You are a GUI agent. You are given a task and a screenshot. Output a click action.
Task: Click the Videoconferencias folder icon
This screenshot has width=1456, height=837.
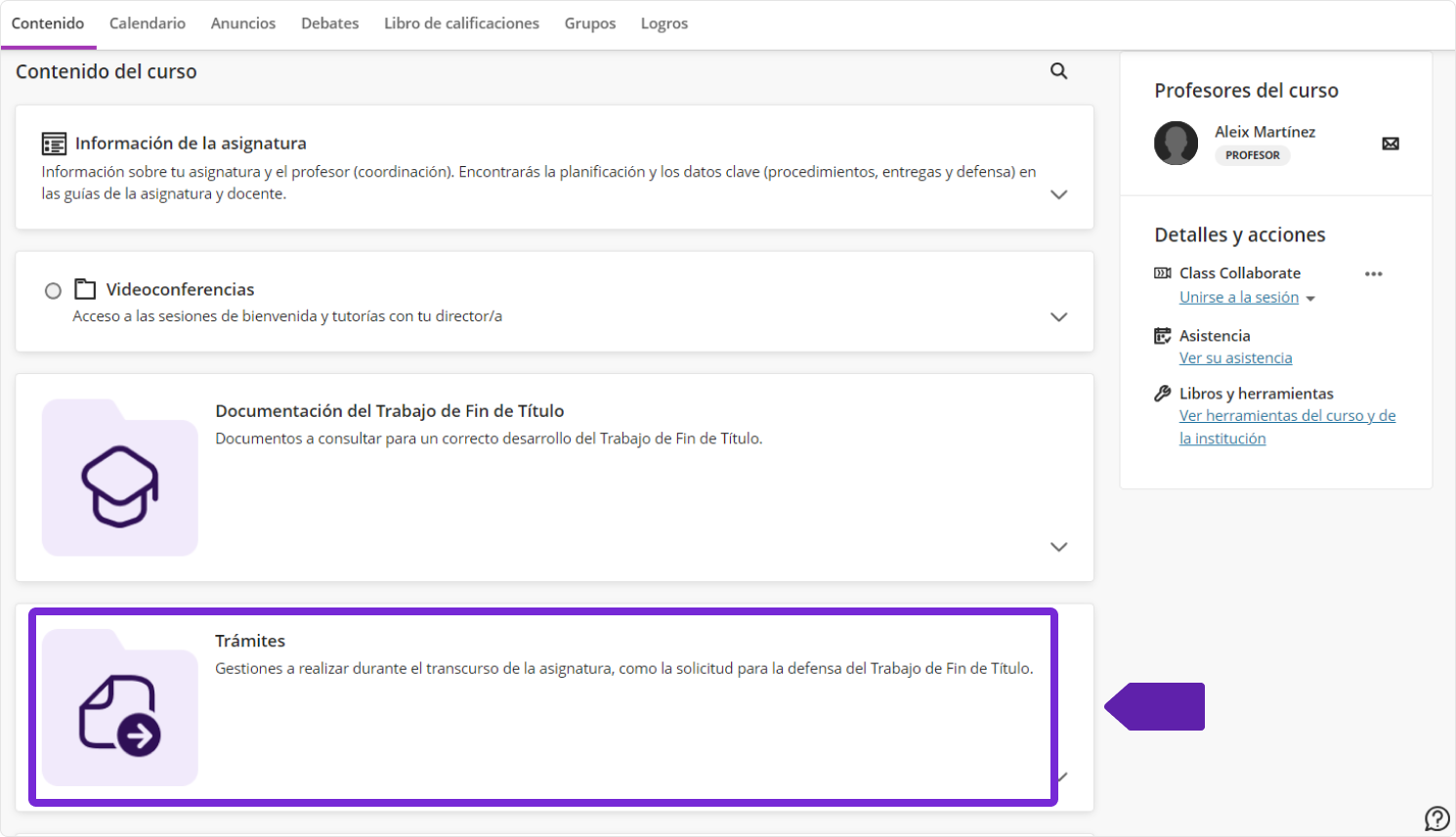pos(85,289)
